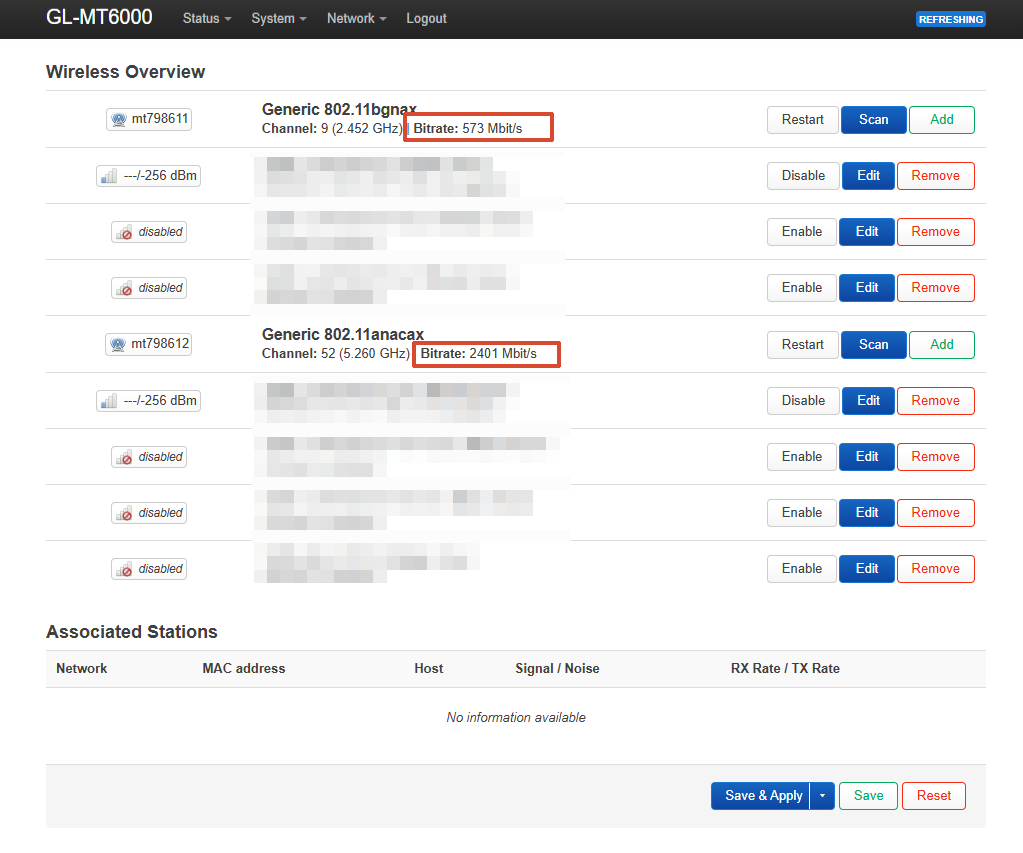The image size is (1023, 853).
Task: Click the mt798612 radio device badge
Action: point(149,344)
